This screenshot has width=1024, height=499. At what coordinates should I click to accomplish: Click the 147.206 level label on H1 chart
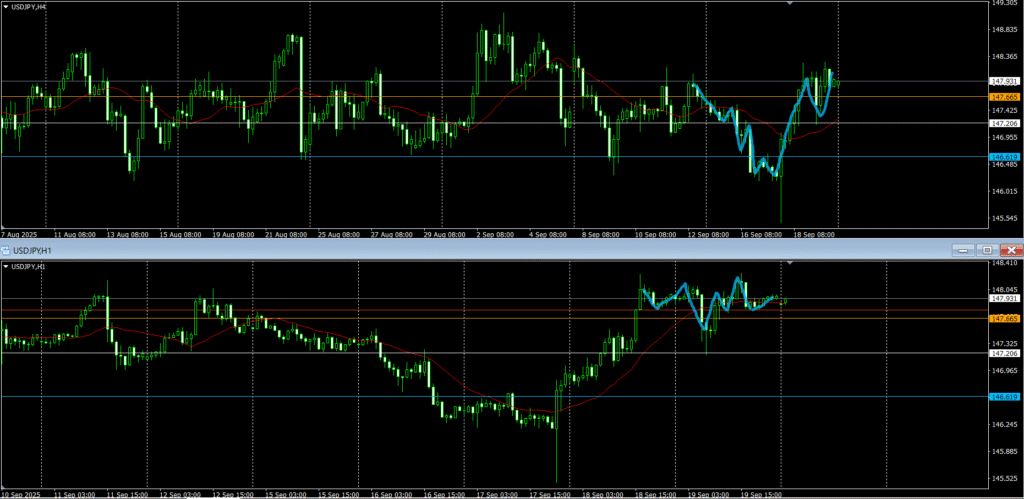(x=1003, y=353)
